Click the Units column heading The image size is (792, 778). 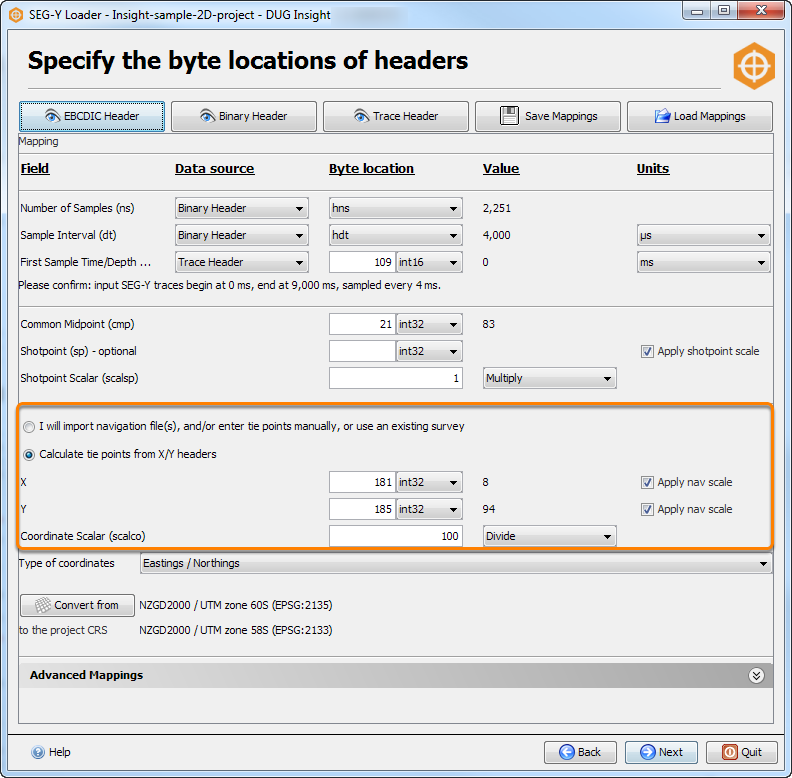coord(653,169)
